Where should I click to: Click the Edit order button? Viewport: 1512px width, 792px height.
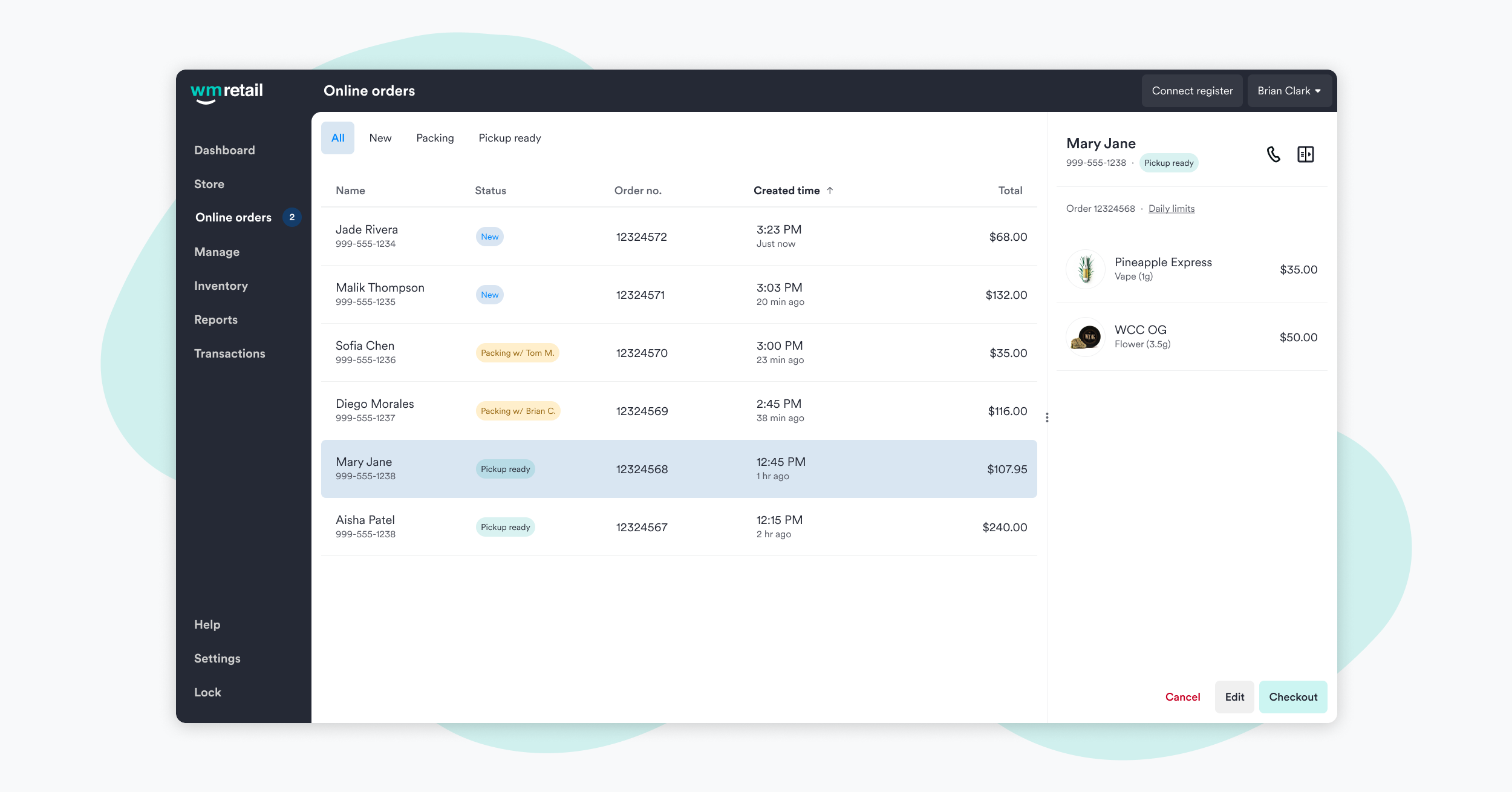1234,697
